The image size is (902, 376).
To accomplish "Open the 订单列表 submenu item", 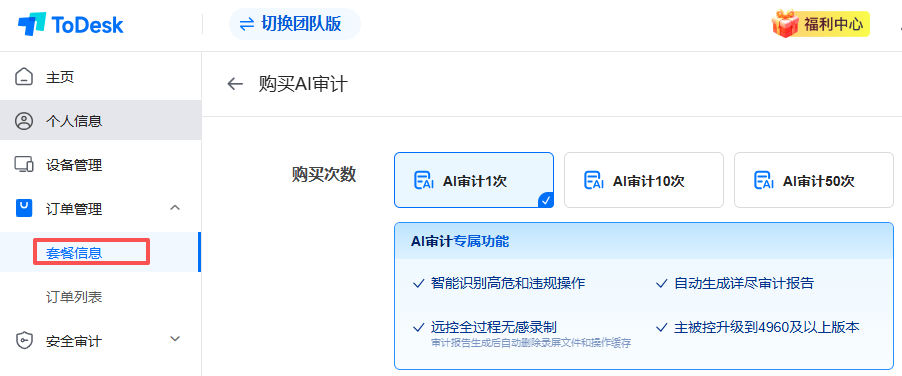I will pyautogui.click(x=101, y=297).
